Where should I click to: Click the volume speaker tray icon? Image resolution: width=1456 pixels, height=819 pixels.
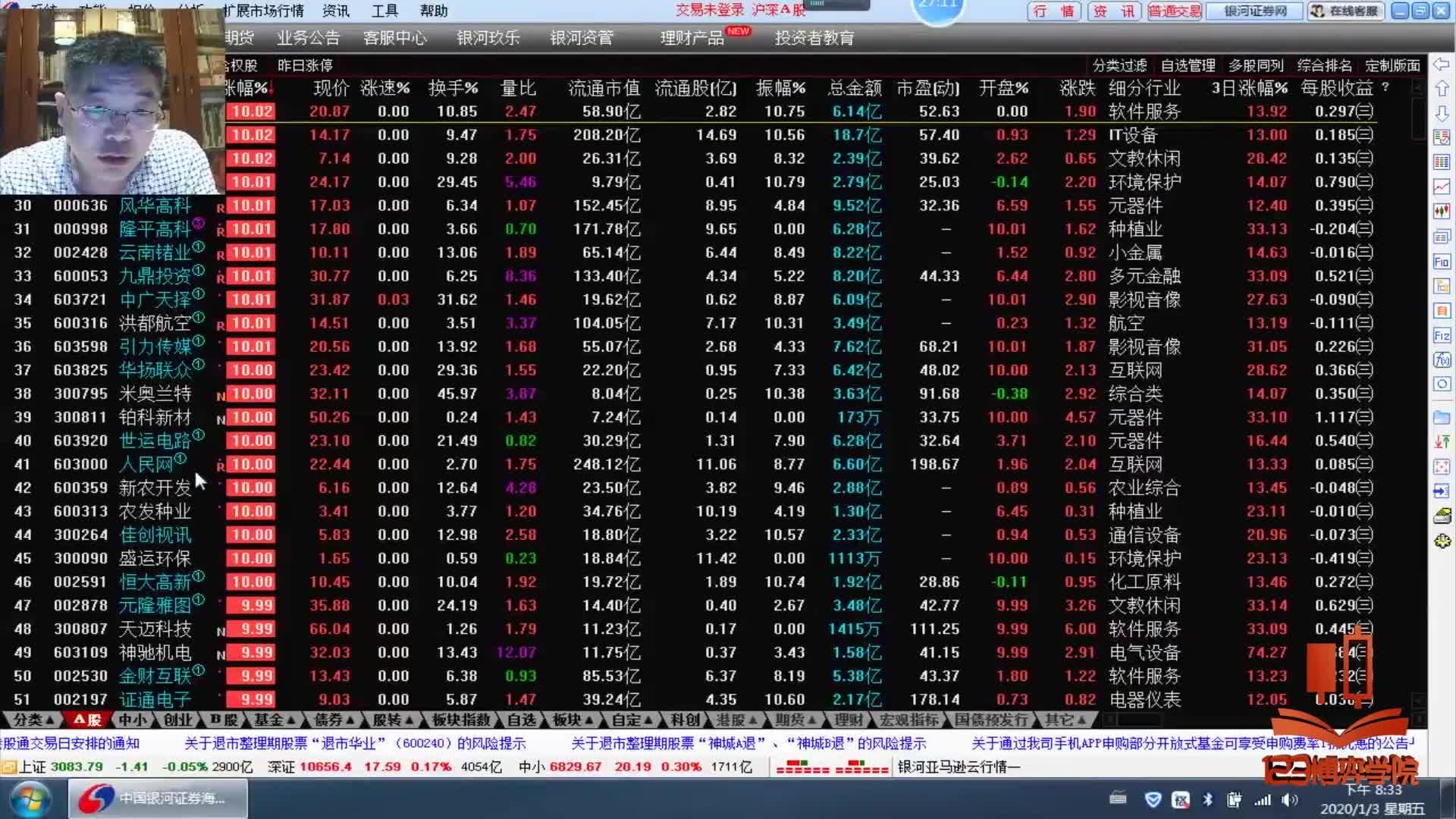pyautogui.click(x=1288, y=799)
